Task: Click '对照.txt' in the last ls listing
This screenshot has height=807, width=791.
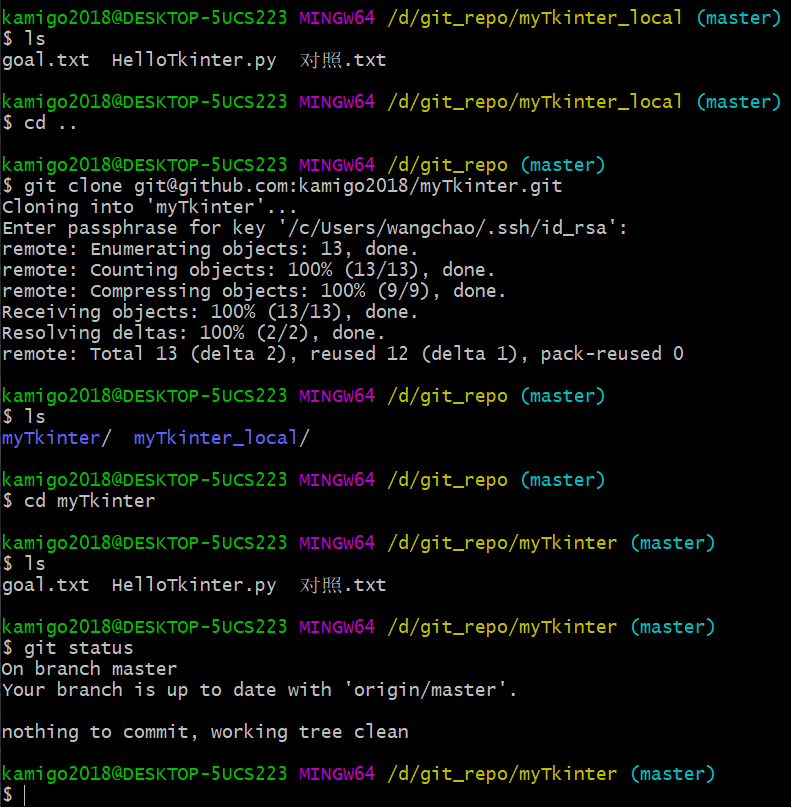Action: coord(343,585)
